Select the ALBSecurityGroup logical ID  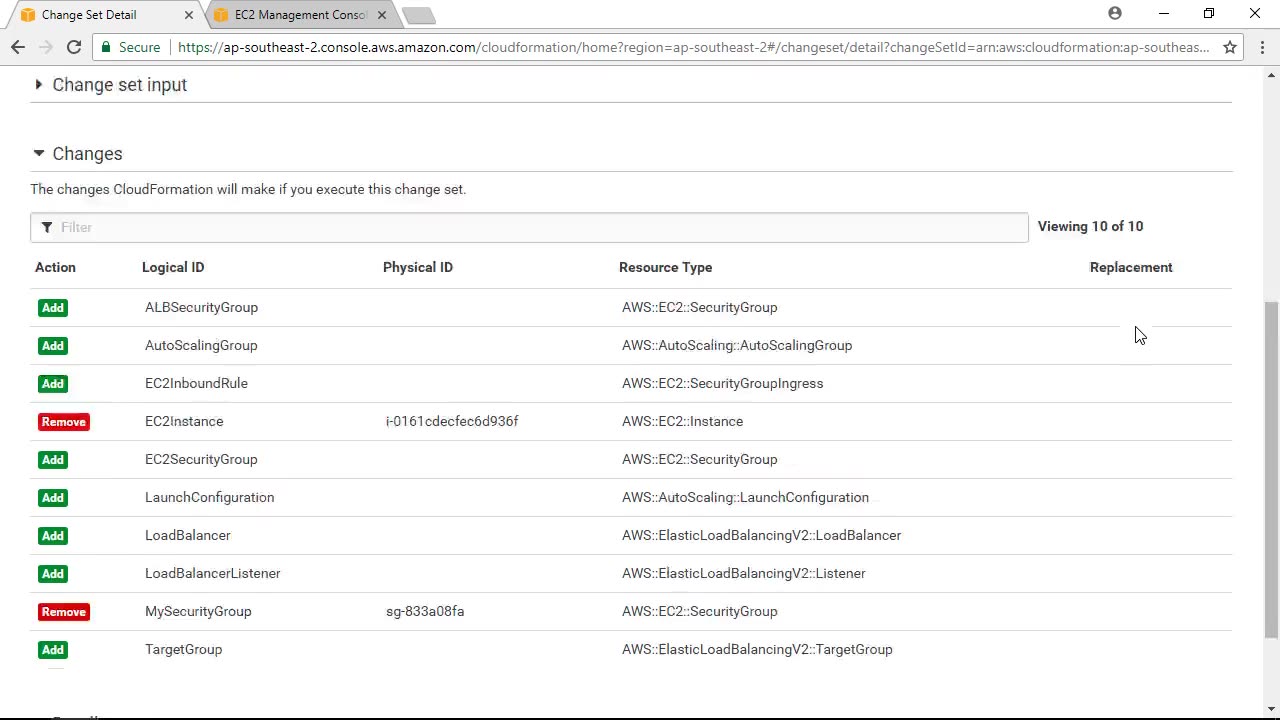(201, 307)
